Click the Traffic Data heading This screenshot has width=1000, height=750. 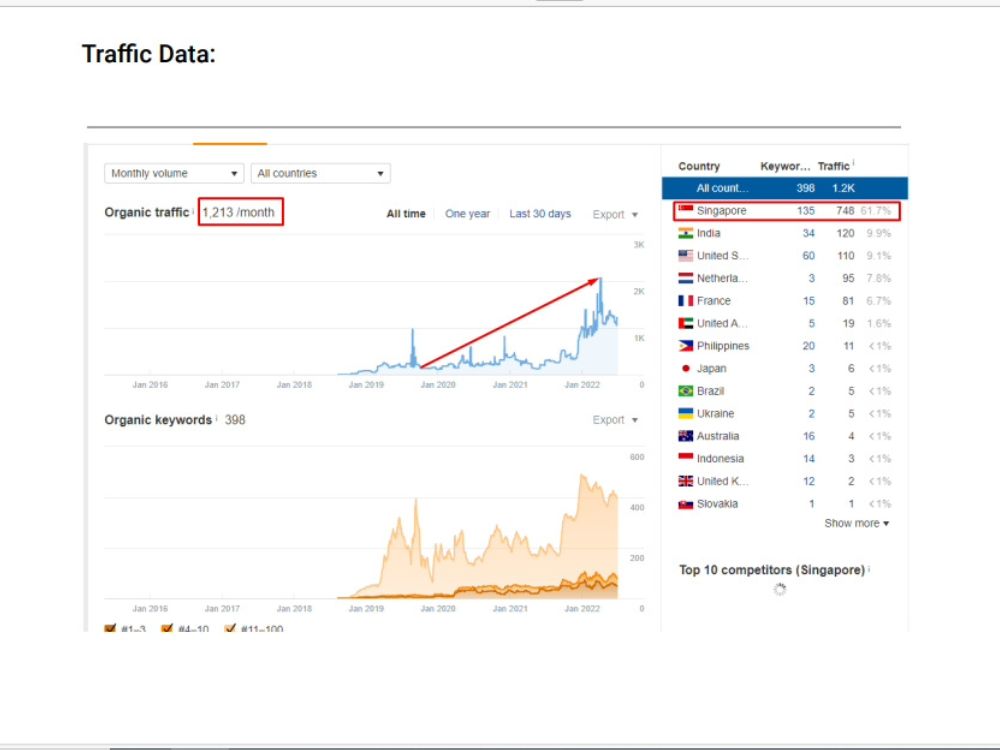click(149, 54)
